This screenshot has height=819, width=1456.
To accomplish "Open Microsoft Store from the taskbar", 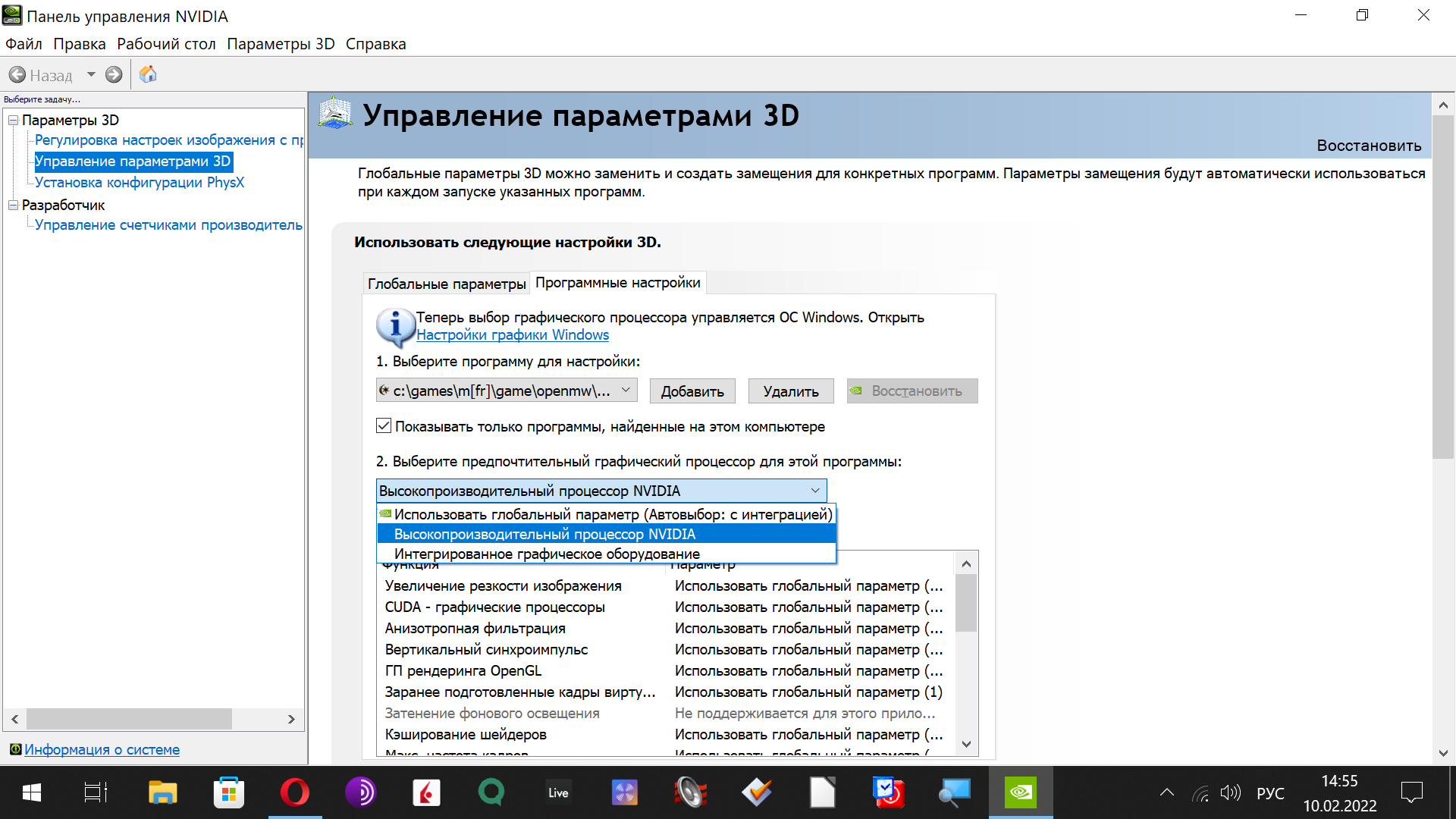I will click(x=228, y=792).
